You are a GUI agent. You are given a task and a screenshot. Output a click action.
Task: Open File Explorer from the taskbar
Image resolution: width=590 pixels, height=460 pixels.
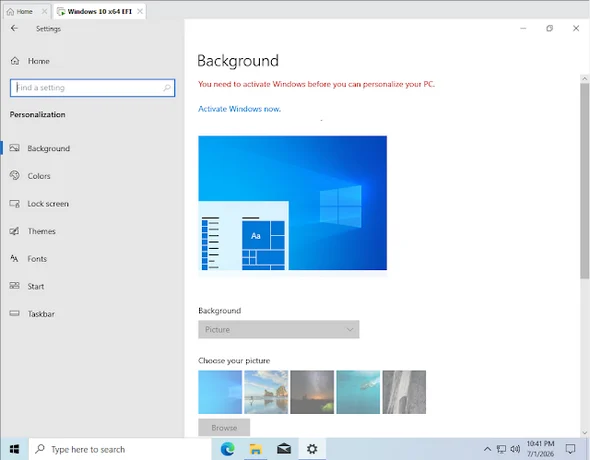(255, 449)
